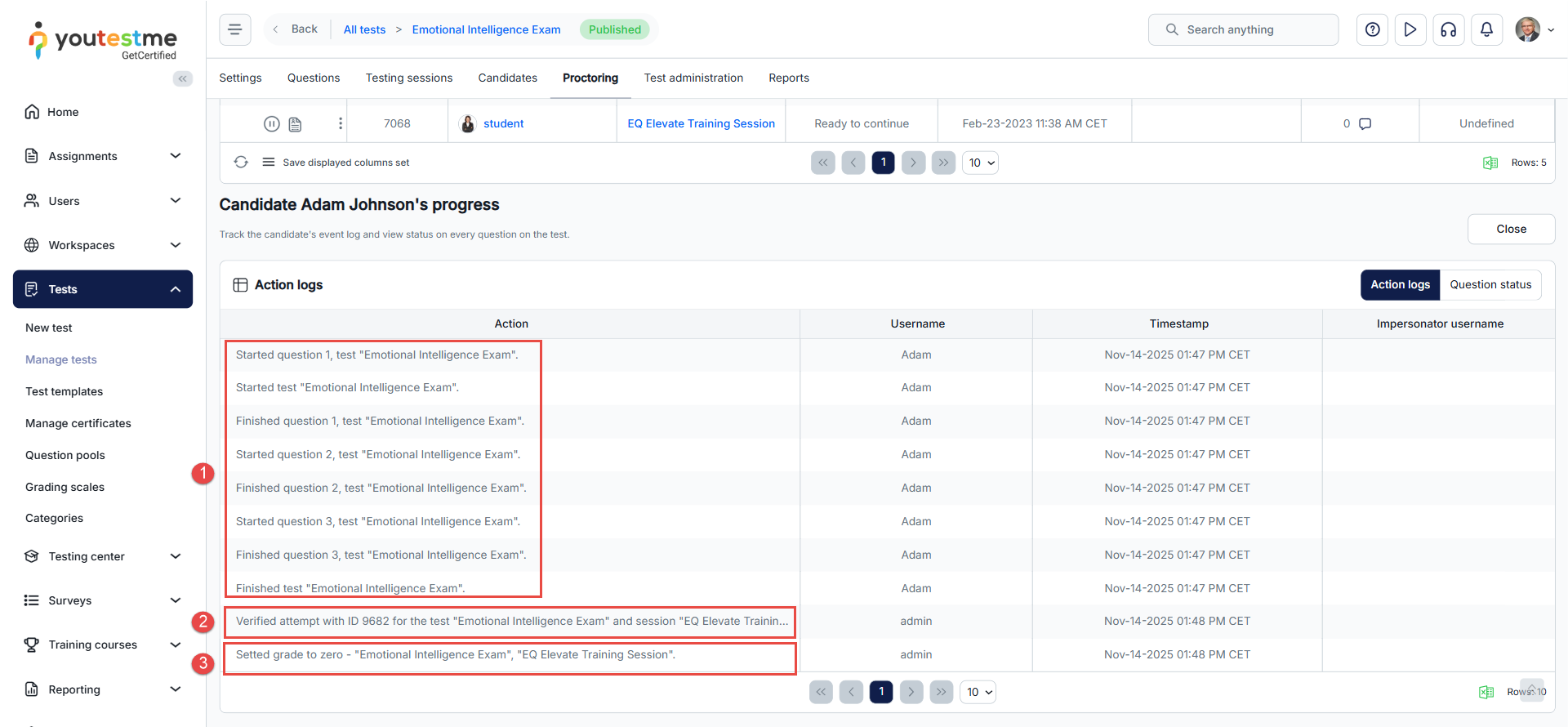Image resolution: width=1568 pixels, height=727 pixels.
Task: Open the EQ Elevate Training Session link
Action: click(x=701, y=124)
